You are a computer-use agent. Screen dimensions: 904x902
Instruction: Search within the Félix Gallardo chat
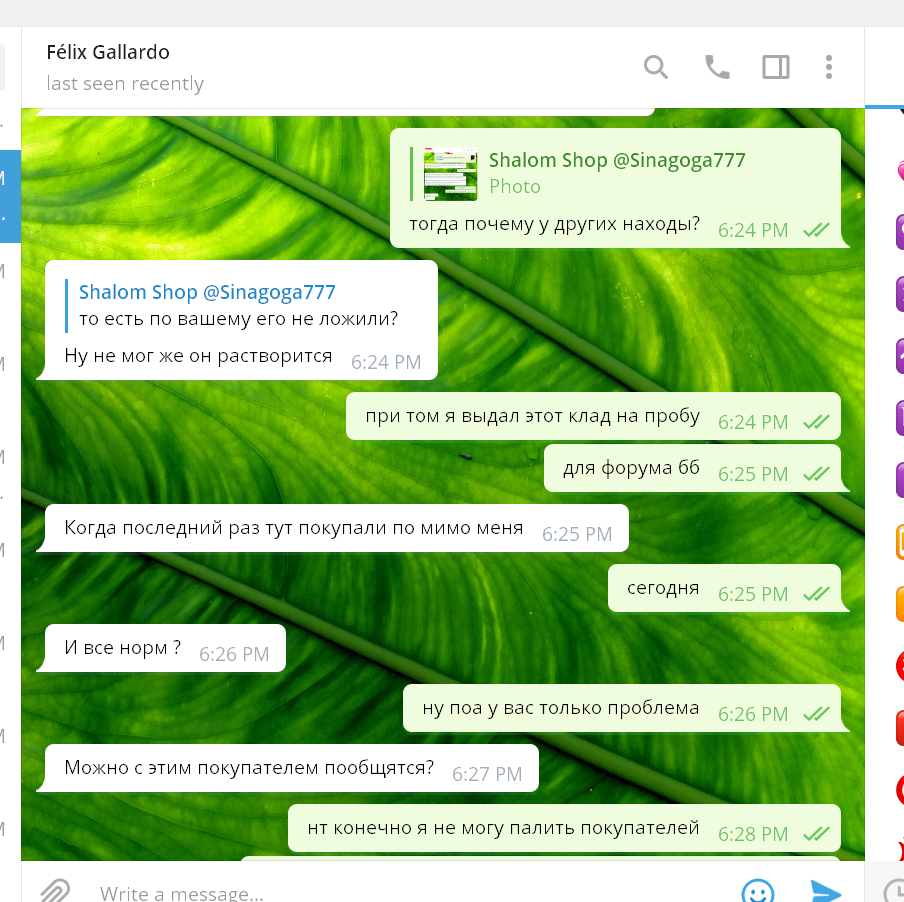tap(655, 67)
